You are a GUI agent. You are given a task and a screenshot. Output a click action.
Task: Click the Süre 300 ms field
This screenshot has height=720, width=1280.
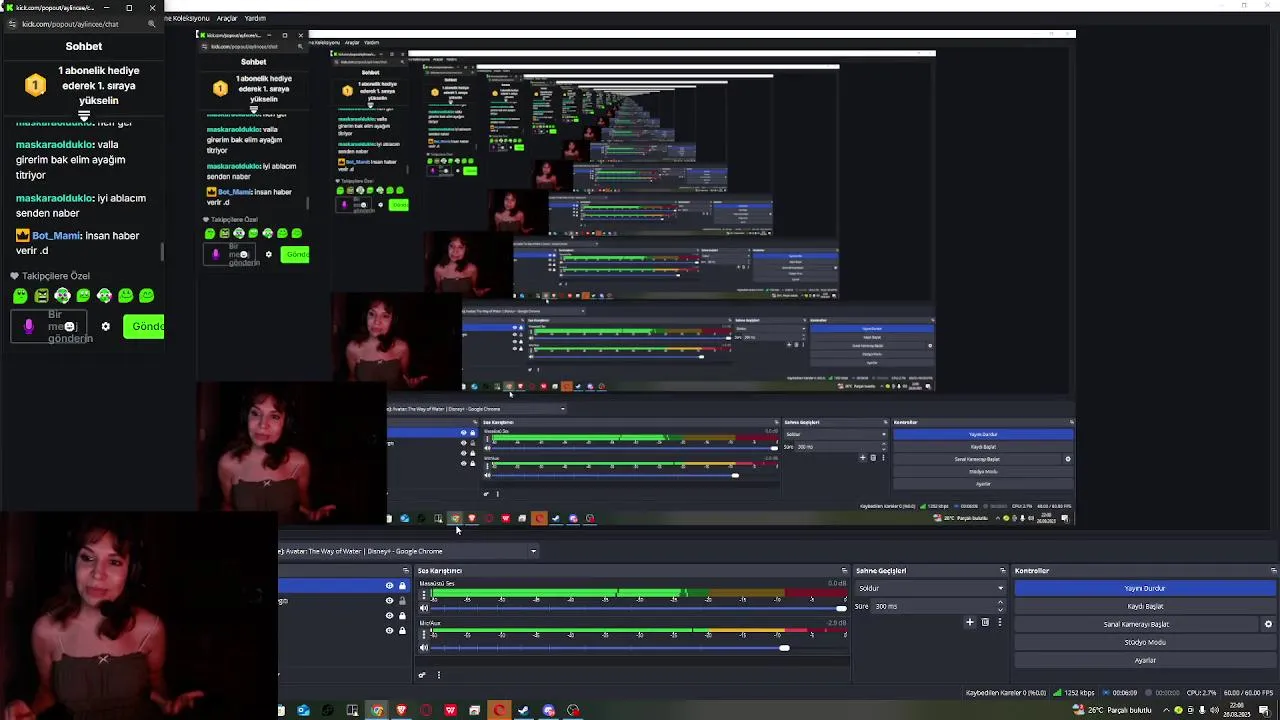click(939, 606)
